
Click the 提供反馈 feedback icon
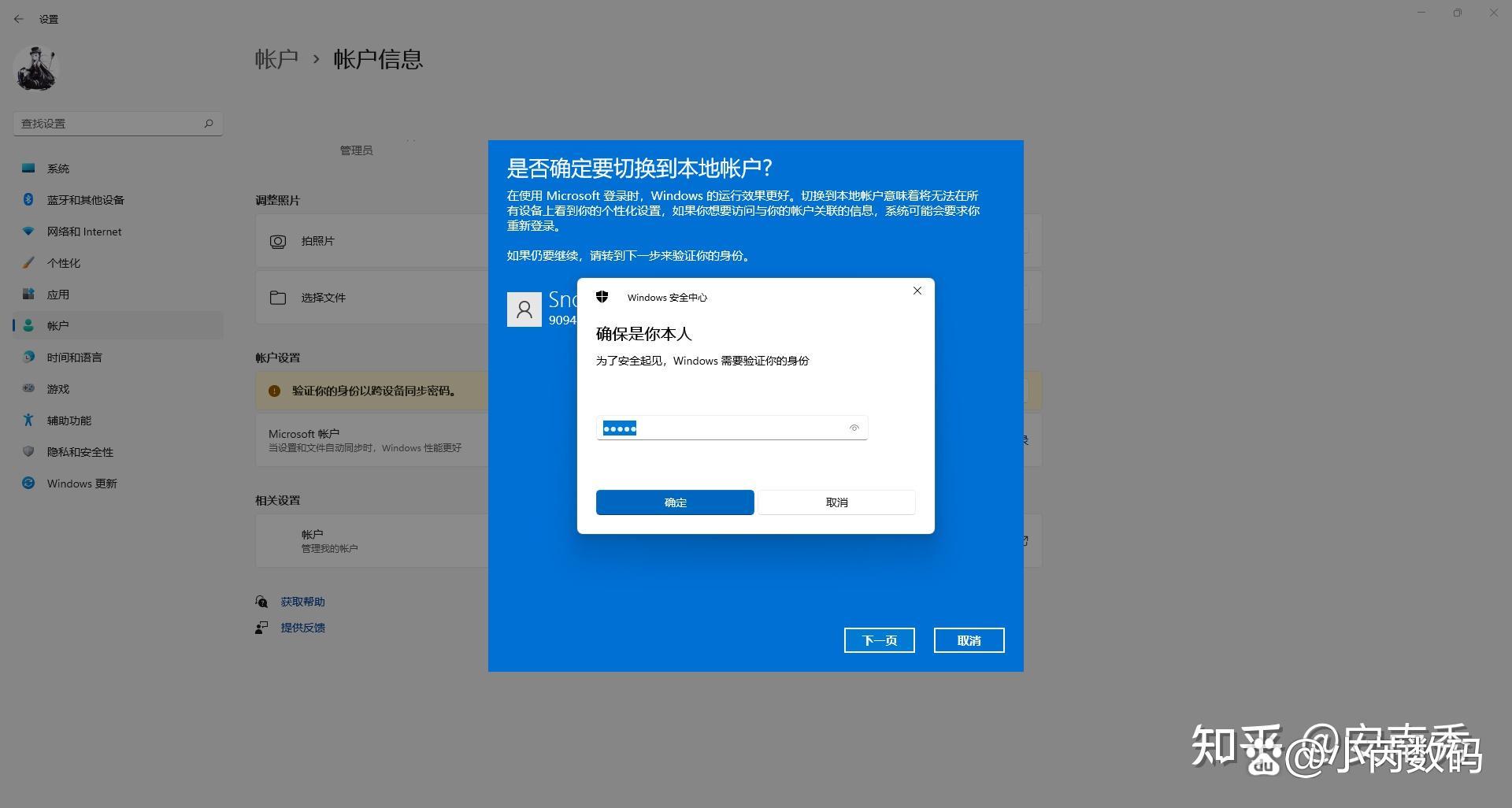261,628
